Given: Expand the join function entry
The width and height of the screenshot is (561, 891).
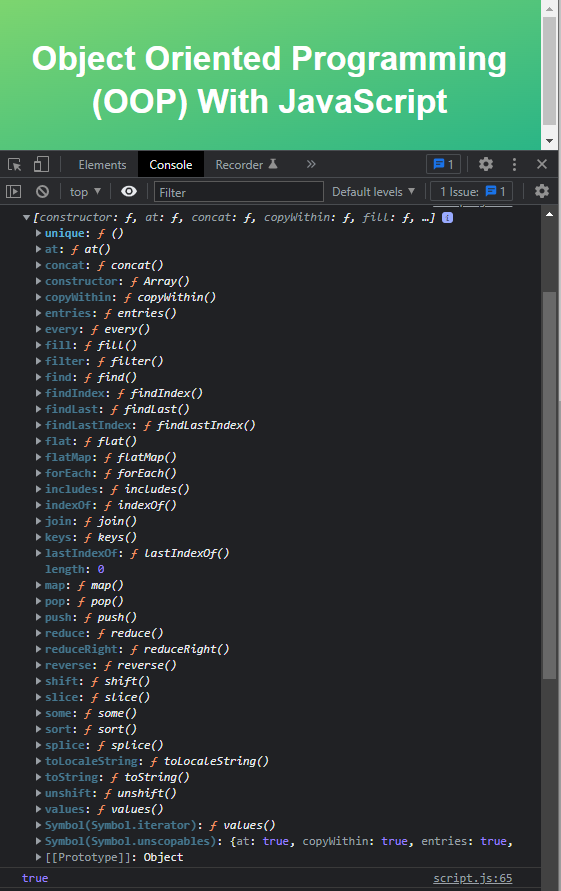Looking at the screenshot, I should pyautogui.click(x=38, y=521).
